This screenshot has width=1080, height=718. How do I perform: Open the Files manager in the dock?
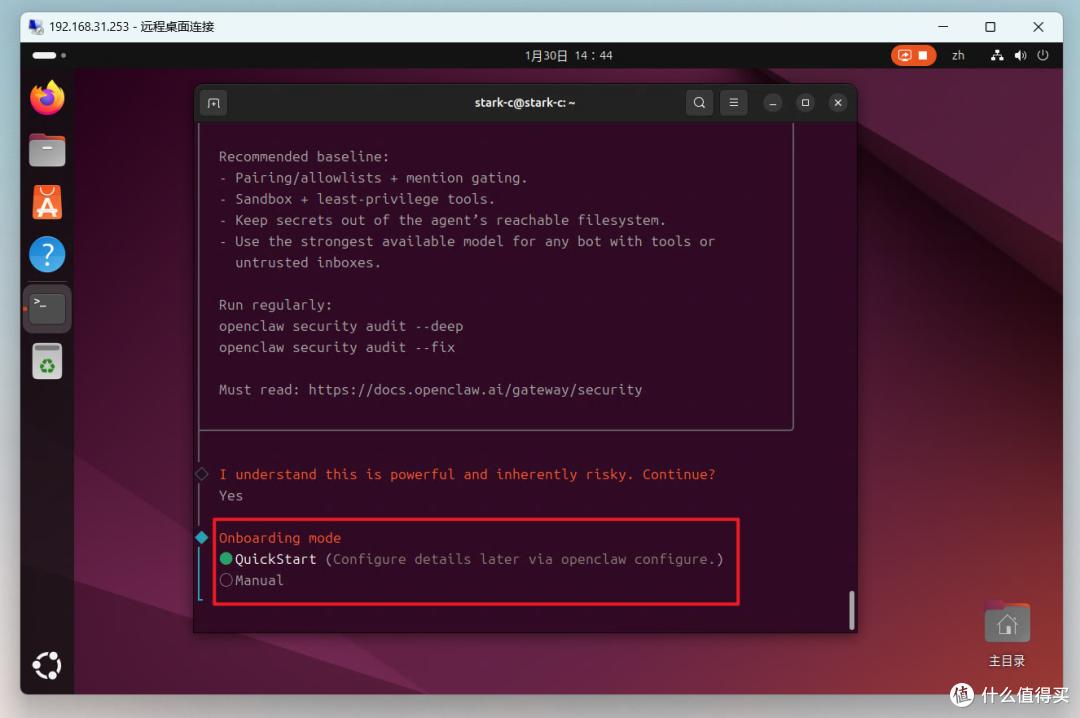[47, 150]
